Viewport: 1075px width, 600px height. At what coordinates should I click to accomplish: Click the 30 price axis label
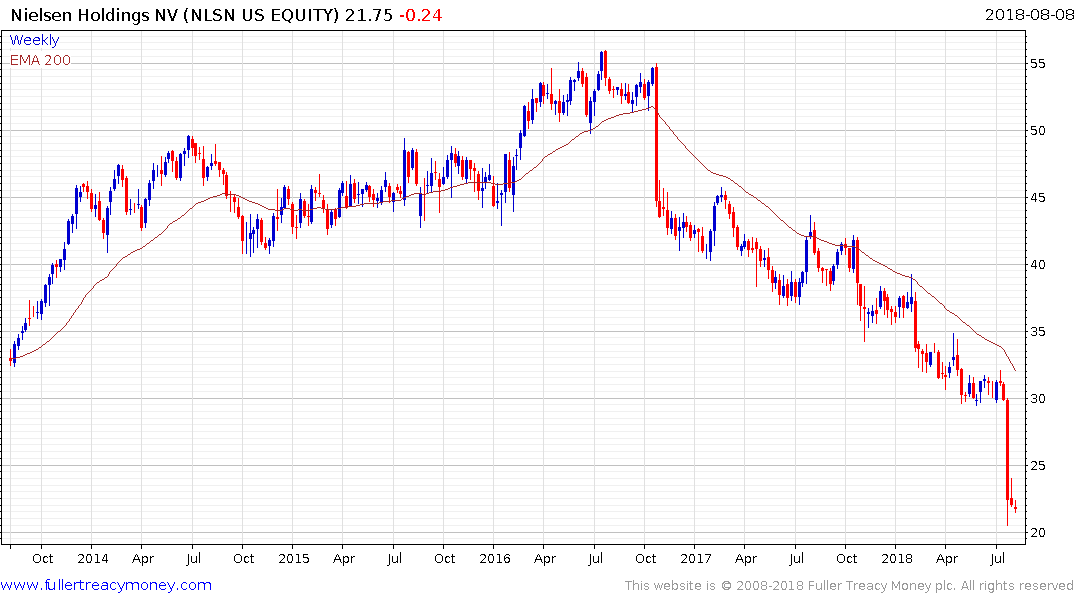point(1038,398)
